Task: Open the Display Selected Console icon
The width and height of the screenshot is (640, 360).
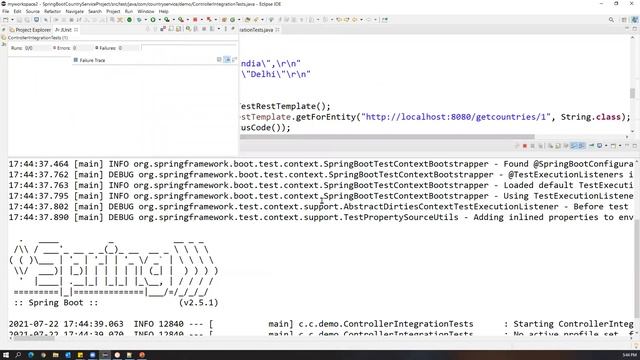Action: (x=600, y=146)
